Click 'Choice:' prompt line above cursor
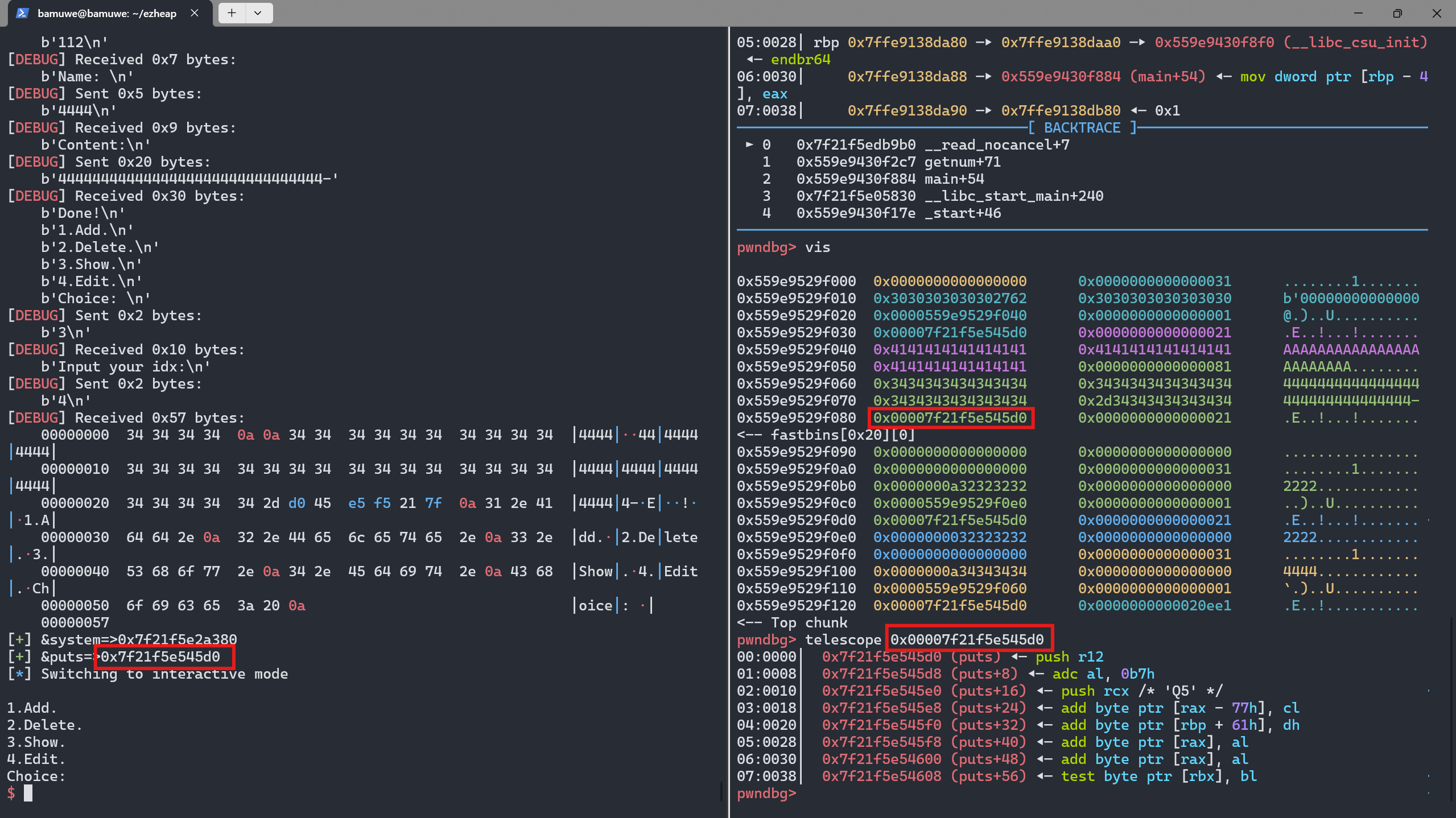This screenshot has height=818, width=1456. tap(36, 776)
